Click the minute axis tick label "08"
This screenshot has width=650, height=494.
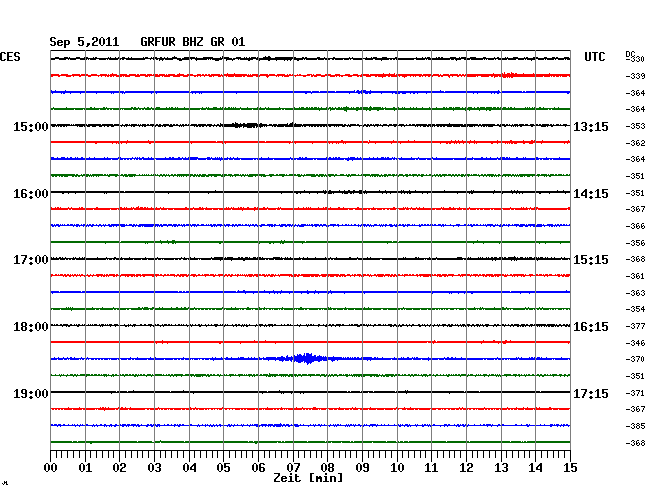pyautogui.click(x=327, y=467)
